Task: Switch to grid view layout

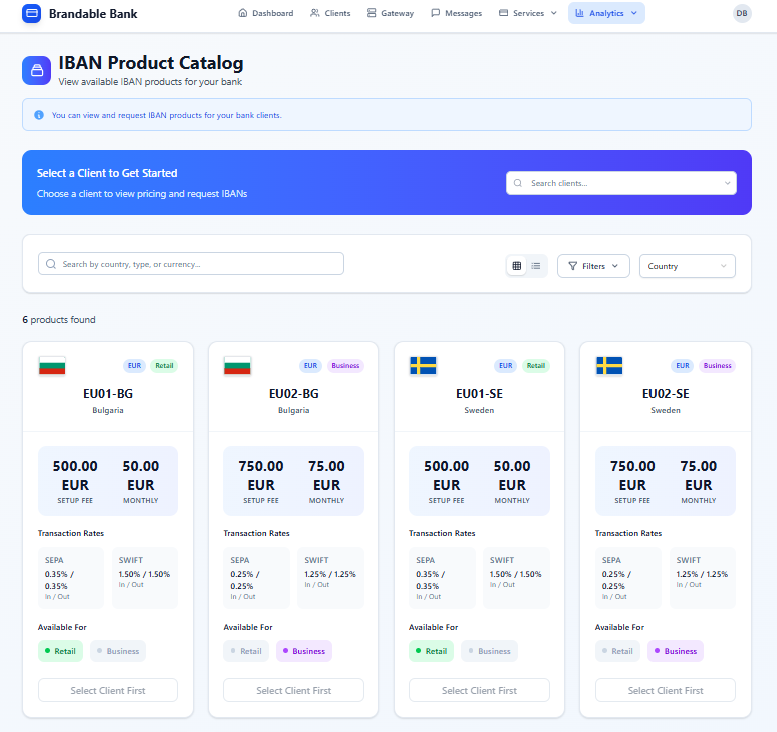Action: point(517,266)
